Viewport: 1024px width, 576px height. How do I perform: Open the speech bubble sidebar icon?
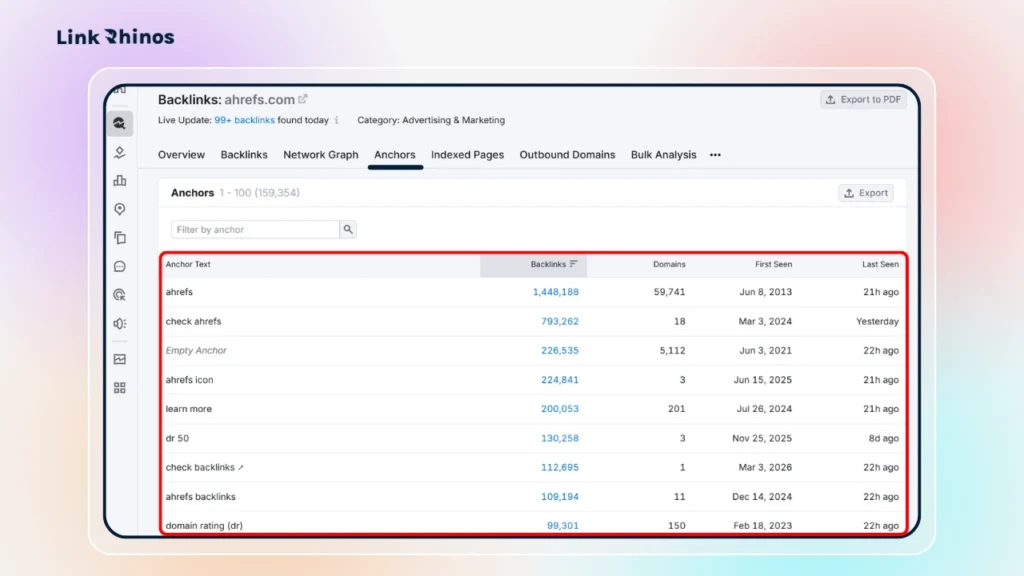tap(120, 266)
